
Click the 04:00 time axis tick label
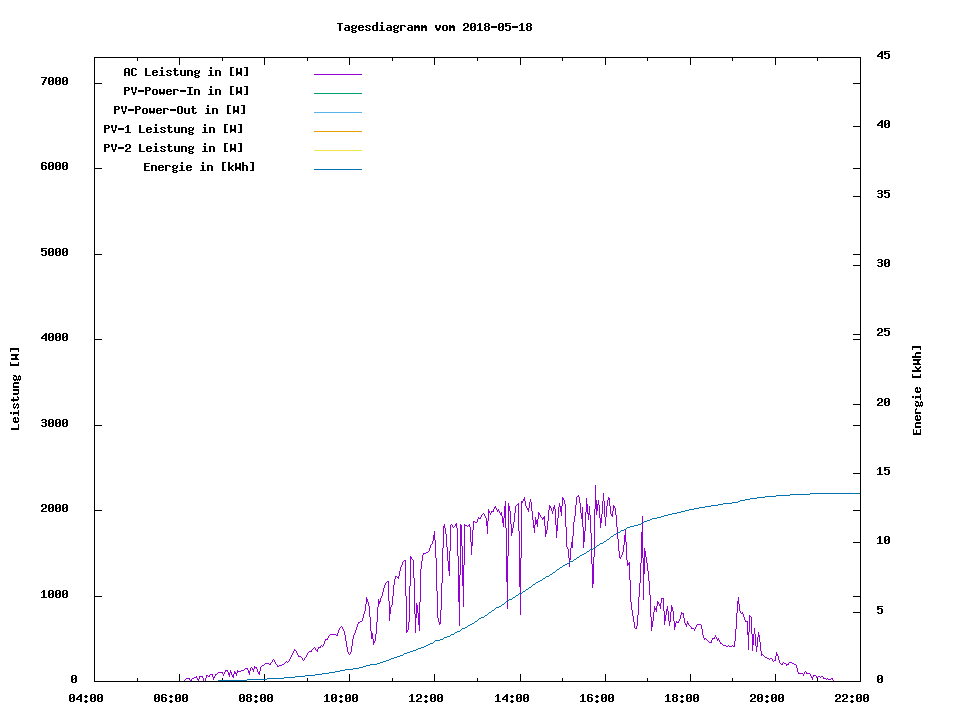pos(84,698)
